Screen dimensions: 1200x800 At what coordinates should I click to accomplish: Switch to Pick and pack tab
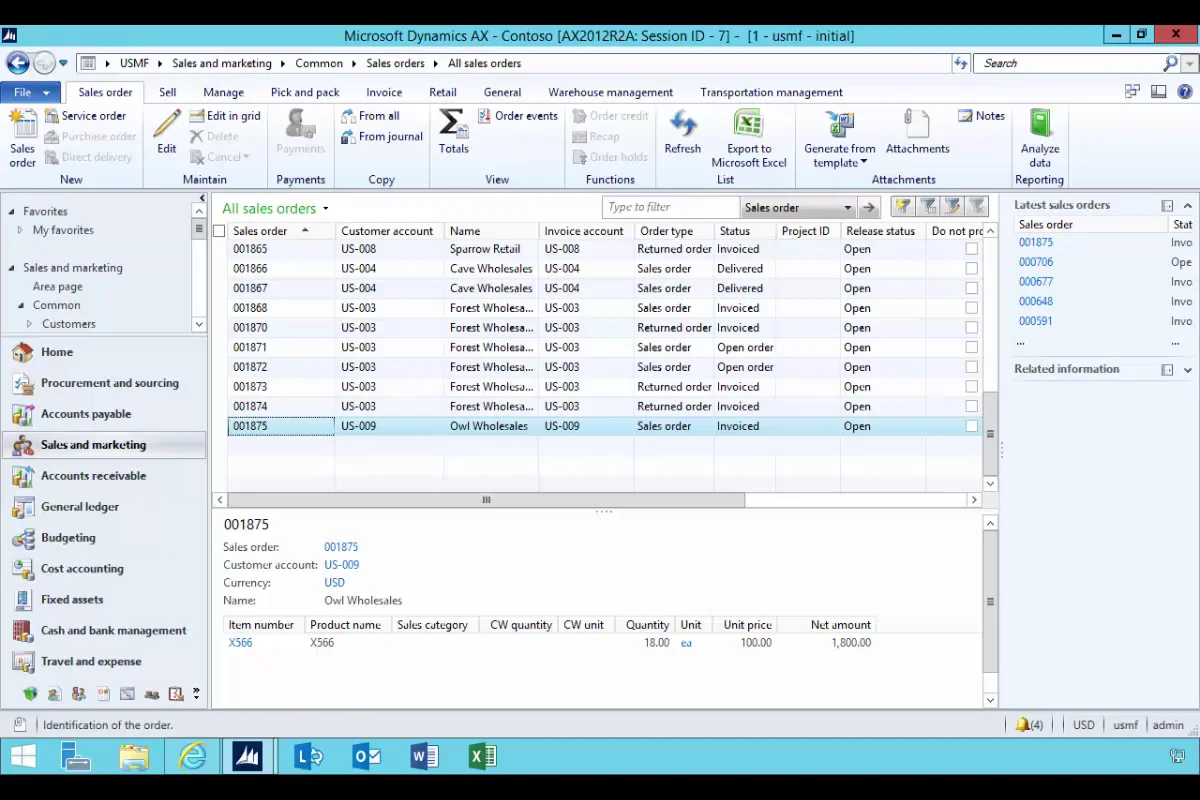coord(305,92)
